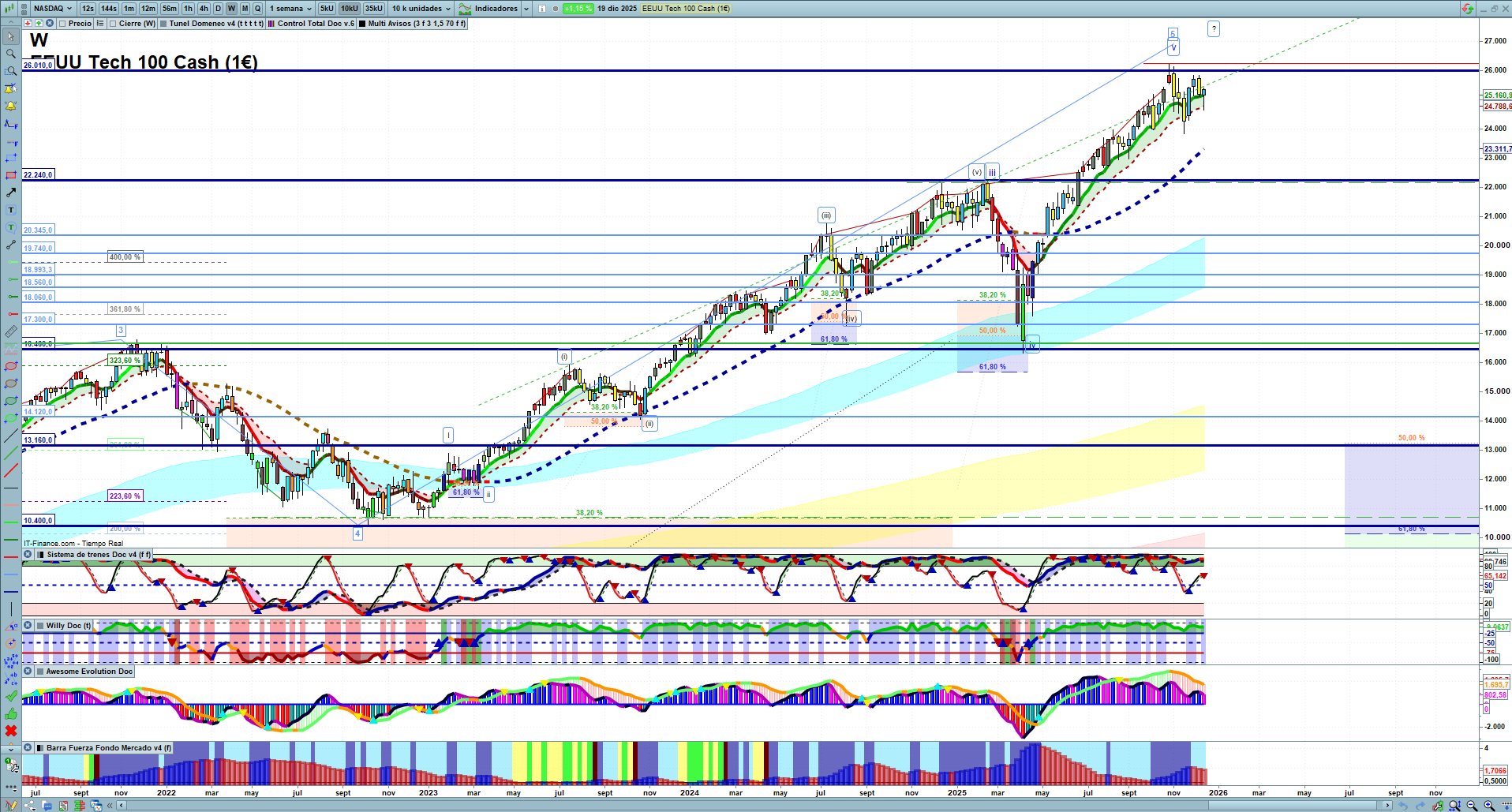This screenshot has width=1512, height=812.
Task: Select the 4h timeframe
Action: tap(204, 9)
